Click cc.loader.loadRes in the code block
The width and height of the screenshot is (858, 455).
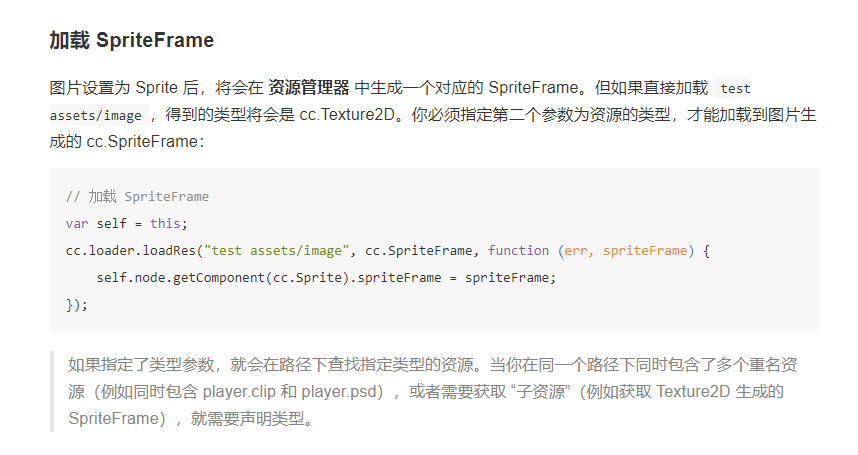tap(130, 250)
